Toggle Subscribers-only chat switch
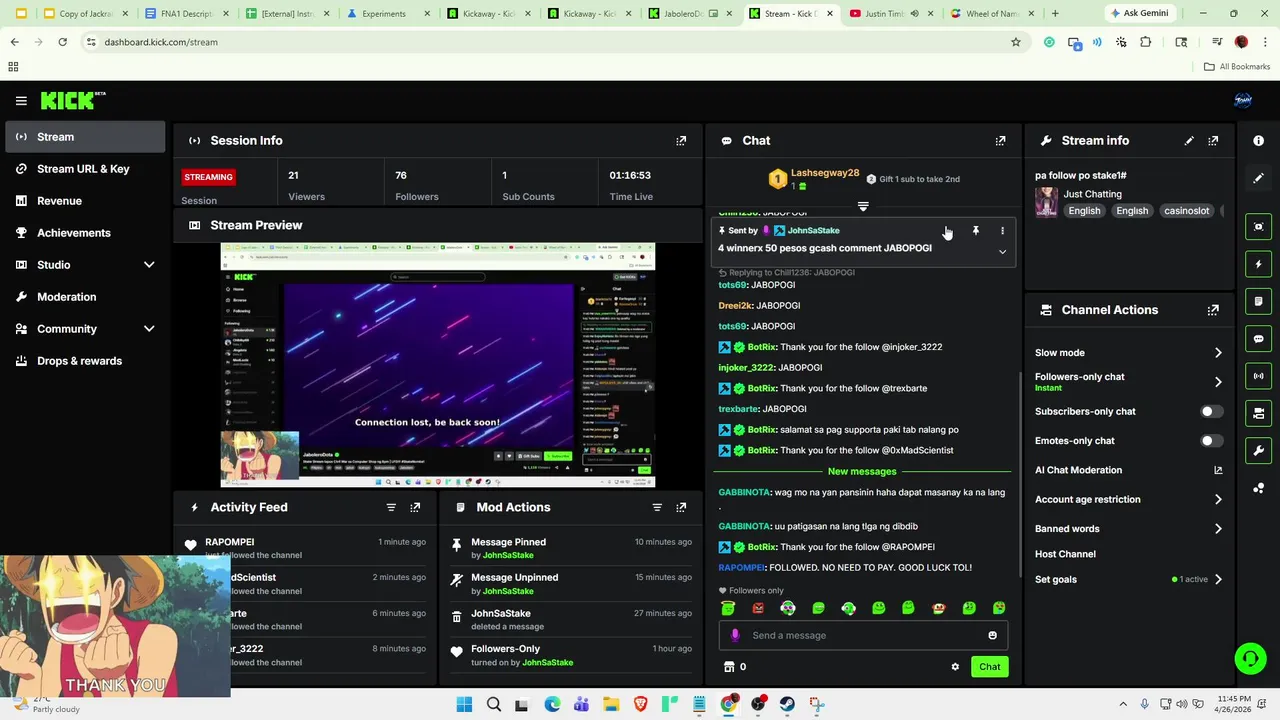Viewport: 1280px width, 720px height. (x=1211, y=412)
